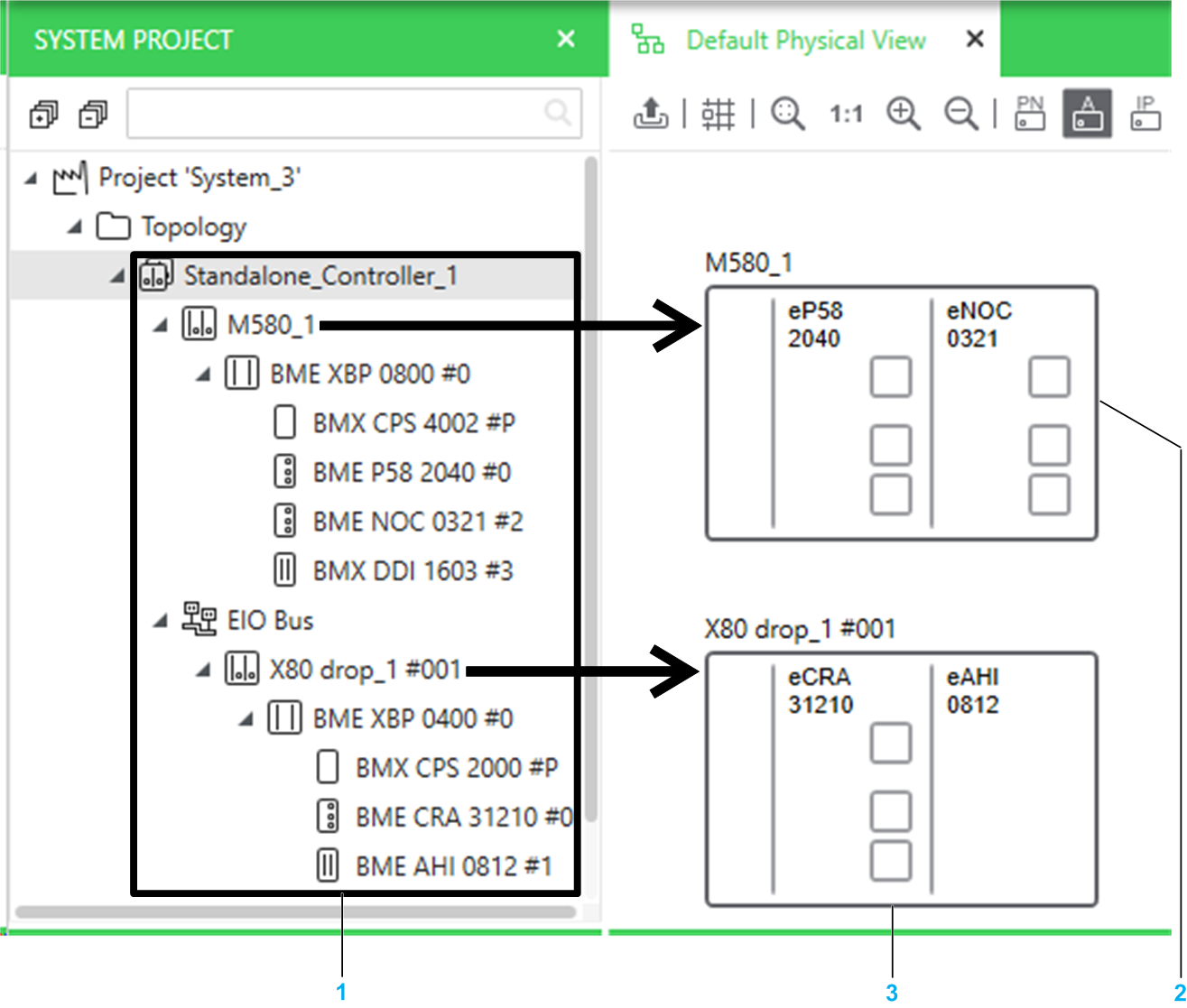The height and width of the screenshot is (1008, 1187).
Task: Select X80 drop_1 #001 tree item
Action: (x=366, y=670)
